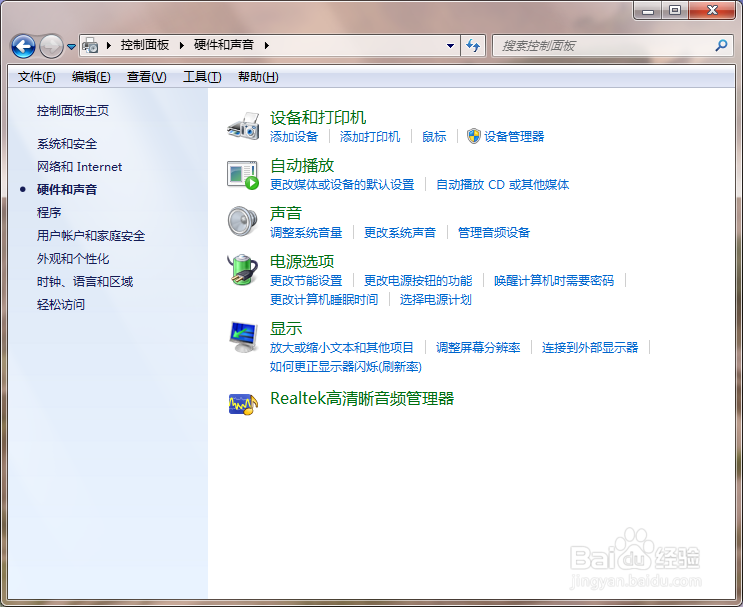Click the greyed Forward arrow button

pos(51,46)
